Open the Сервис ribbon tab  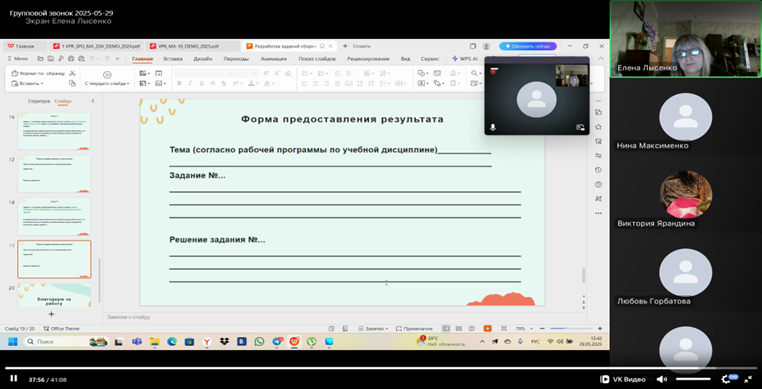(x=430, y=59)
